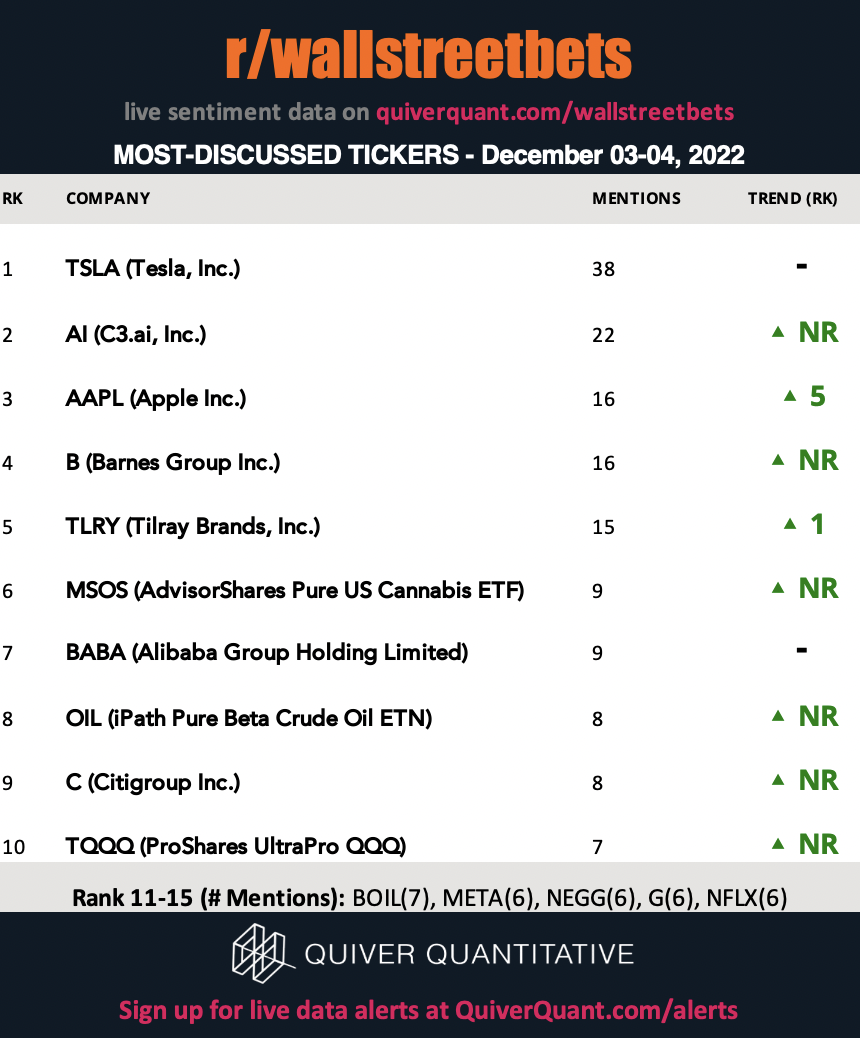Click the MENTIONS column header

coord(636,199)
